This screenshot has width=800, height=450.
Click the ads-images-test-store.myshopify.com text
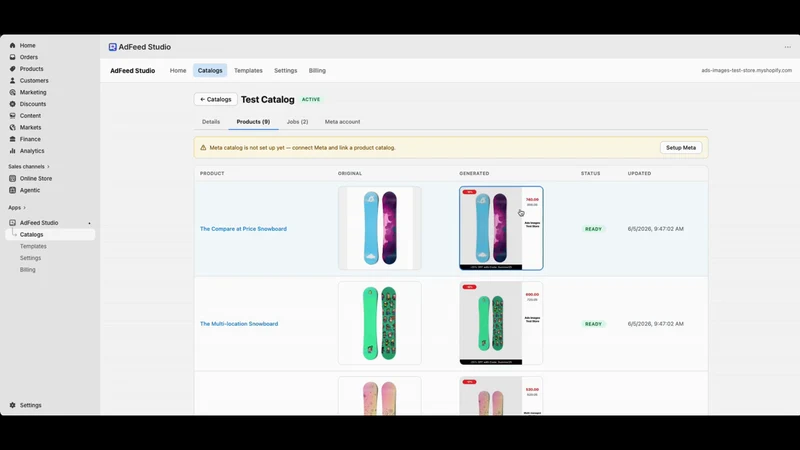tap(746, 70)
